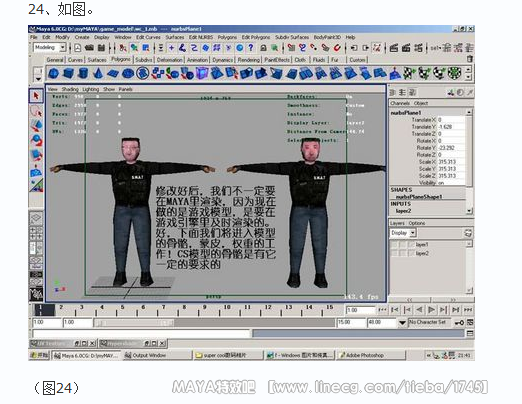
Task: Click the play forward button
Action: 431,310
